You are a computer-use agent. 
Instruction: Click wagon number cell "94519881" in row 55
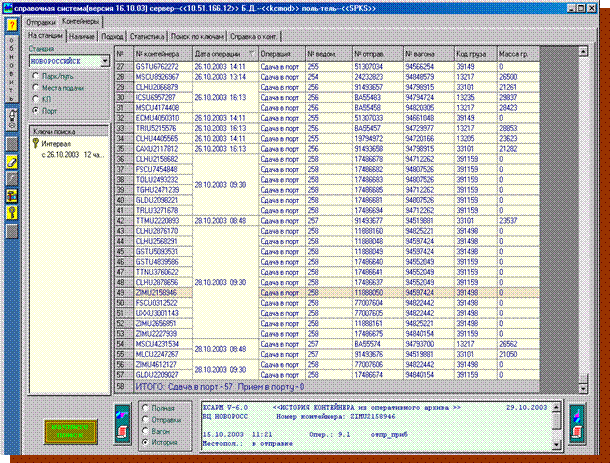pyautogui.click(x=429, y=354)
